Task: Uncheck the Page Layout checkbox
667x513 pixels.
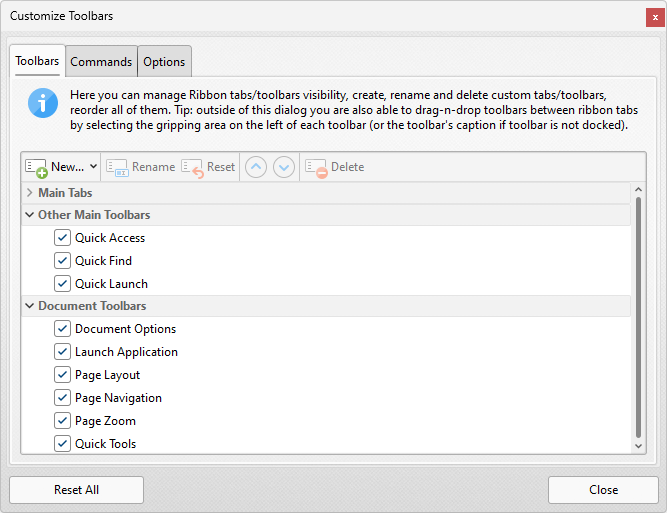Action: pos(62,374)
